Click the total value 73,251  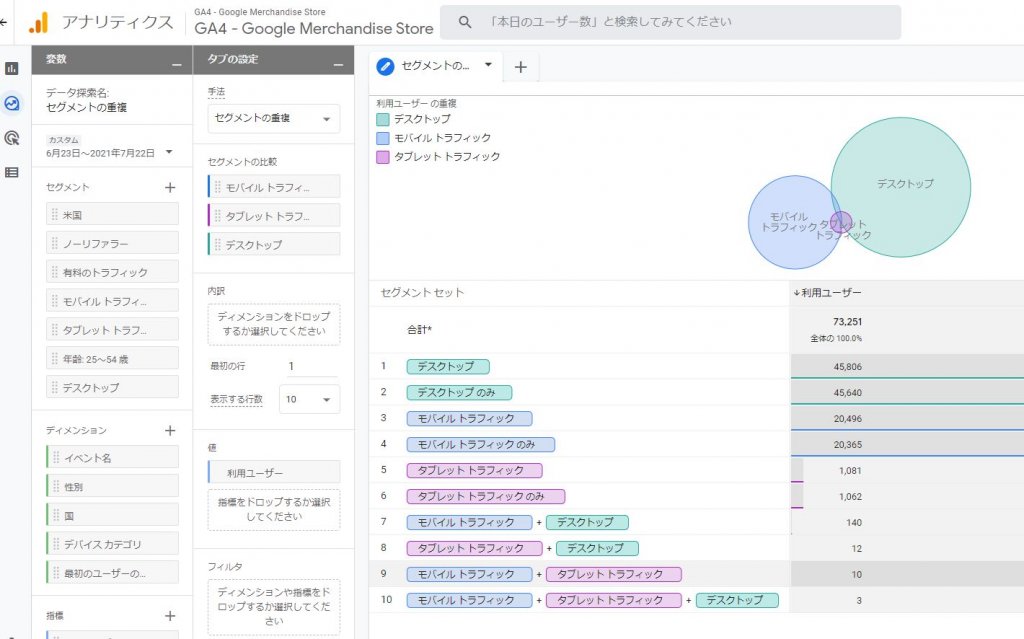click(847, 321)
